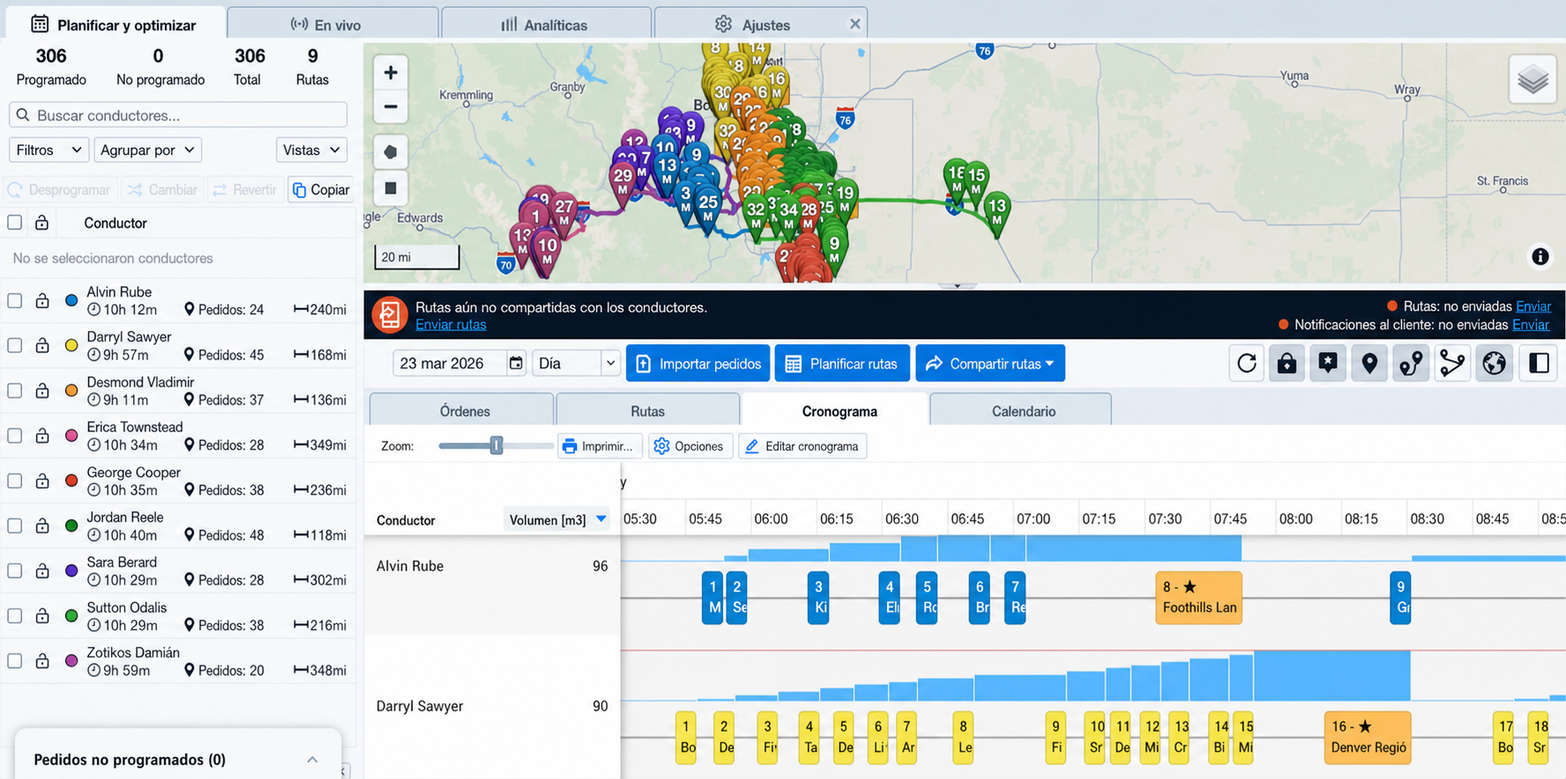Check the box for Jordan Reele
Viewport: 1566px width, 779px height.
click(x=15, y=525)
